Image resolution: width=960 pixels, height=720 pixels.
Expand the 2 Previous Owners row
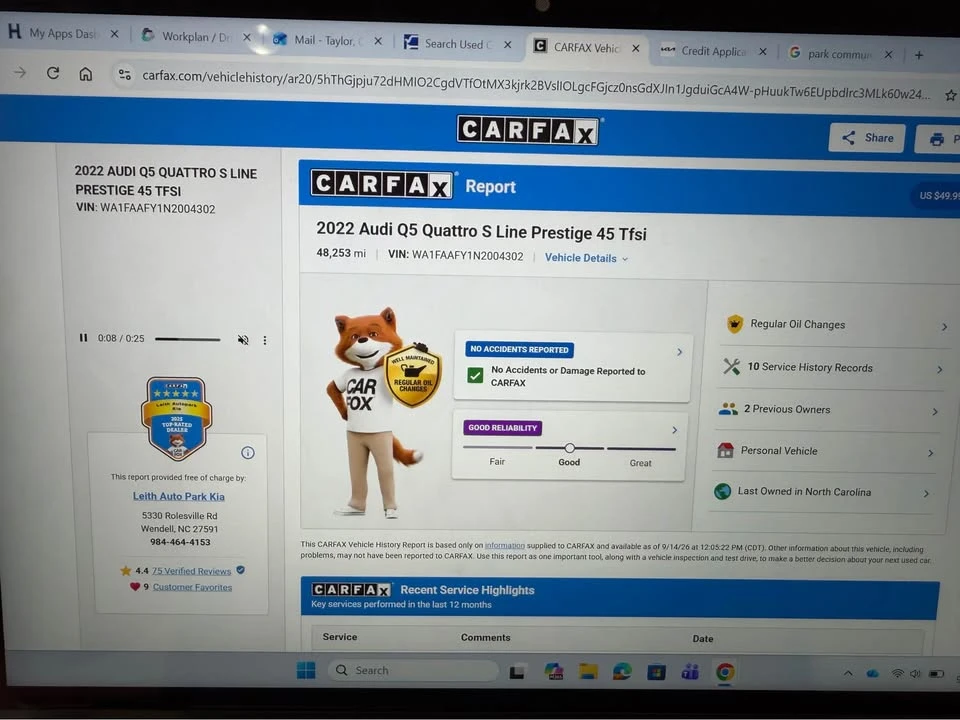[x=830, y=410]
